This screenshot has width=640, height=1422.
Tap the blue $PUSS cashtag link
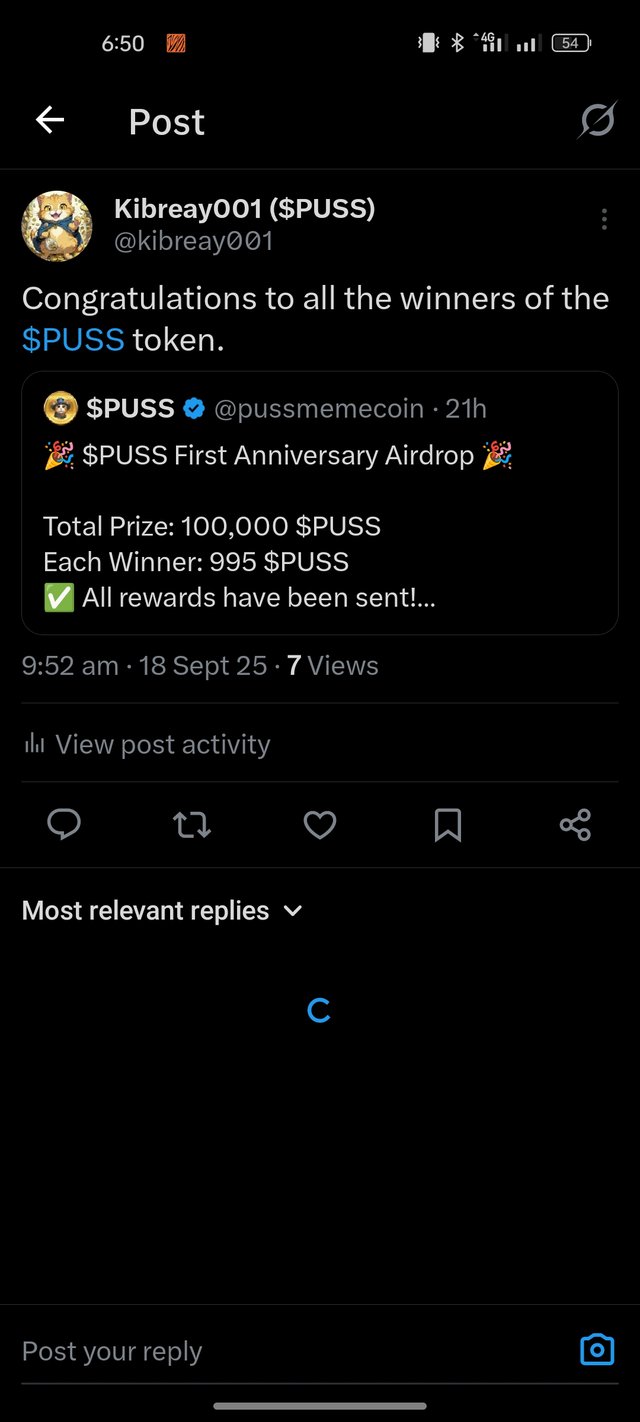(73, 340)
